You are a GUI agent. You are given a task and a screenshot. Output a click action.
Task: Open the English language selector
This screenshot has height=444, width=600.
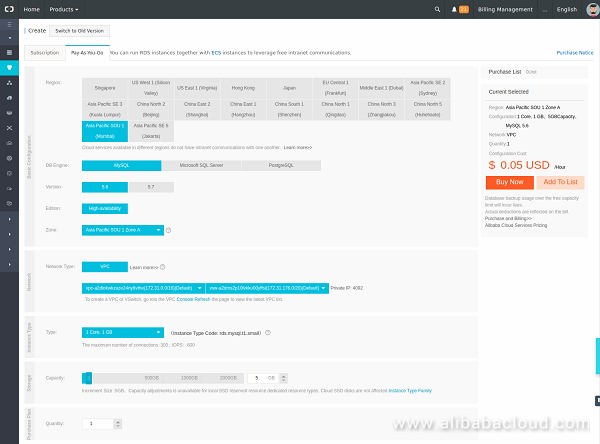point(567,10)
